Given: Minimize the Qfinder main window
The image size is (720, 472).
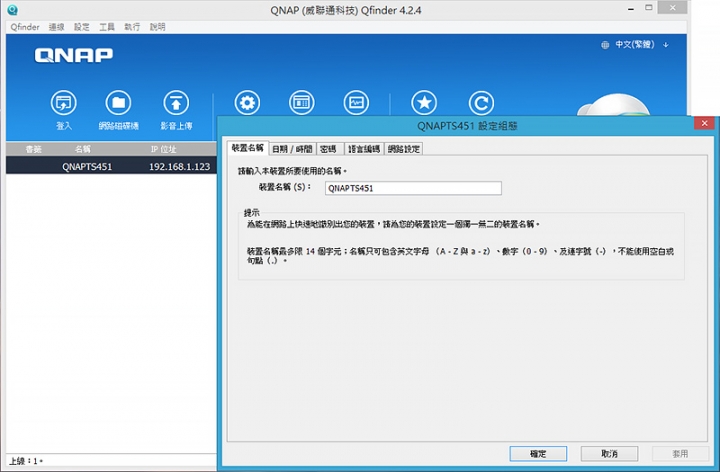Looking at the screenshot, I should (x=631, y=8).
